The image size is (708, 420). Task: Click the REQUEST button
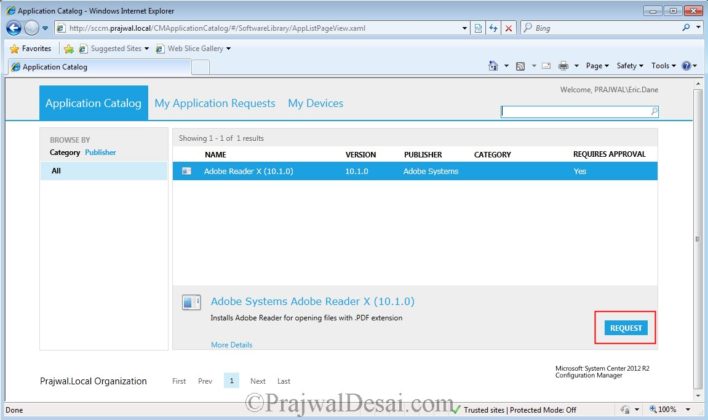pos(626,328)
